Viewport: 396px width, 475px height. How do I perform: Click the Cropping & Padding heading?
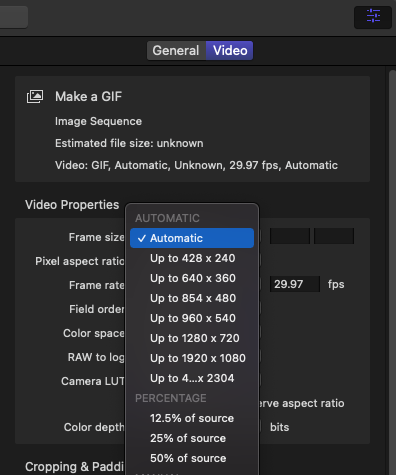(75, 467)
